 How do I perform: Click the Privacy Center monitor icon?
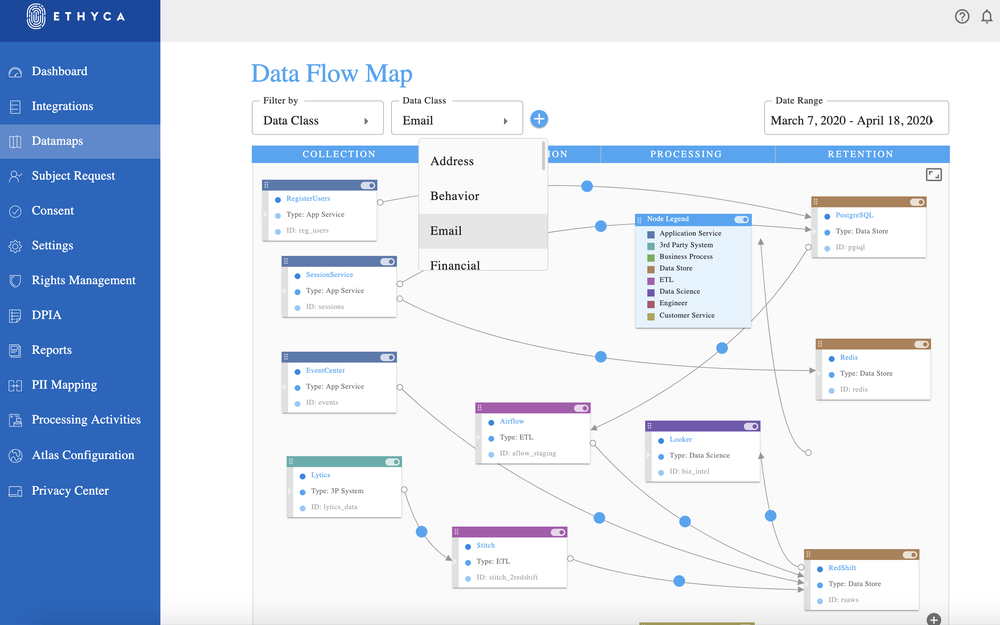click(15, 491)
